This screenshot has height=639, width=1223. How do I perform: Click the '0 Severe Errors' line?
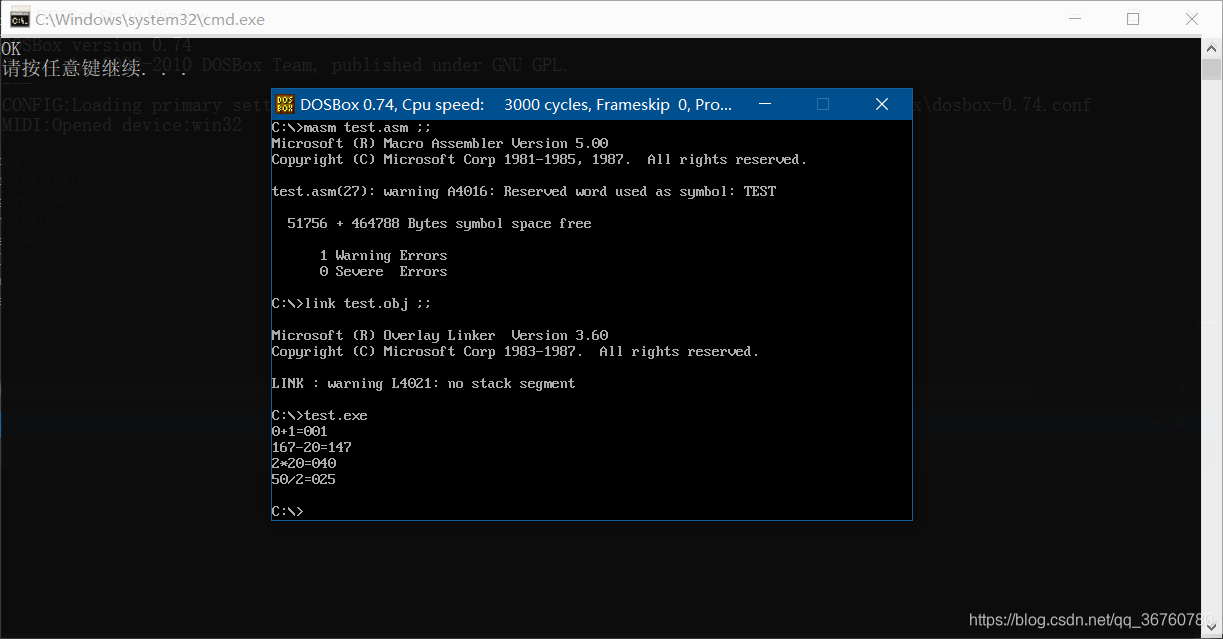383,271
